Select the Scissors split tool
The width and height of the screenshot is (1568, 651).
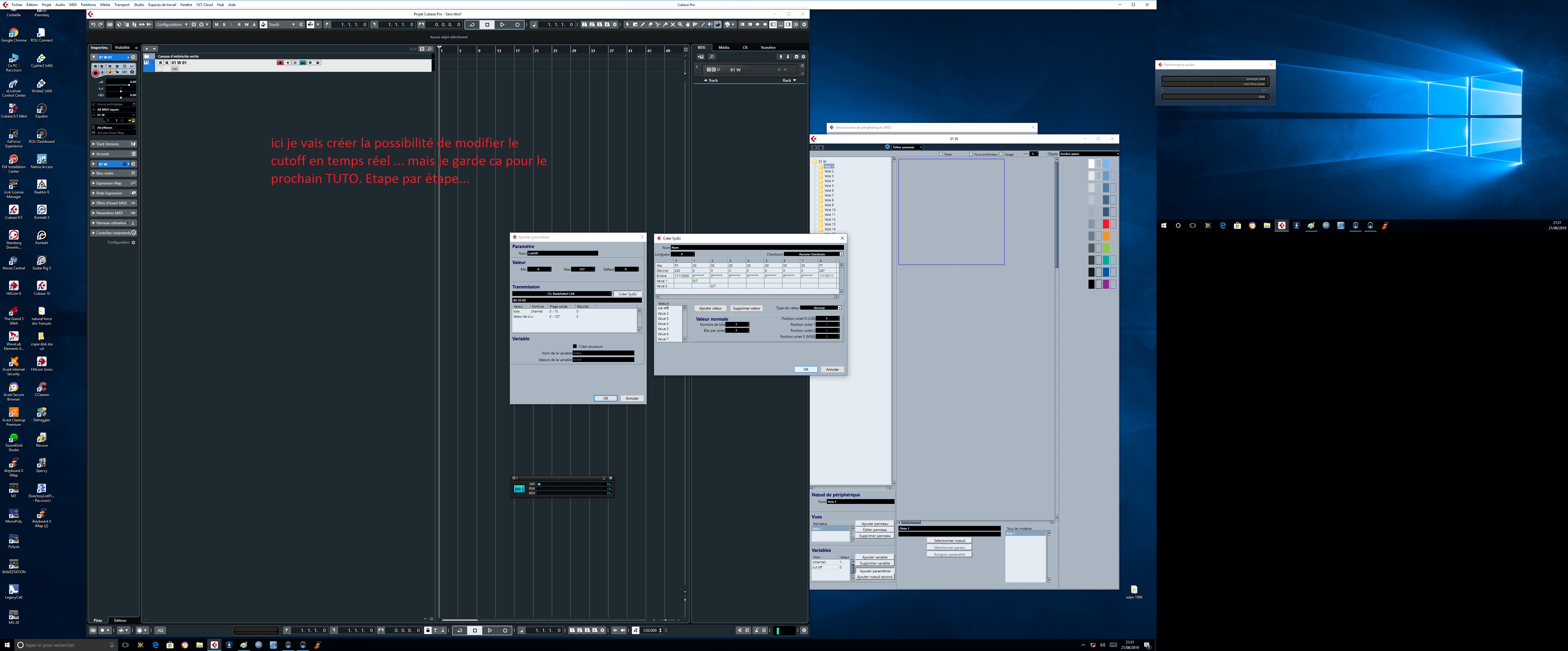pos(657,24)
